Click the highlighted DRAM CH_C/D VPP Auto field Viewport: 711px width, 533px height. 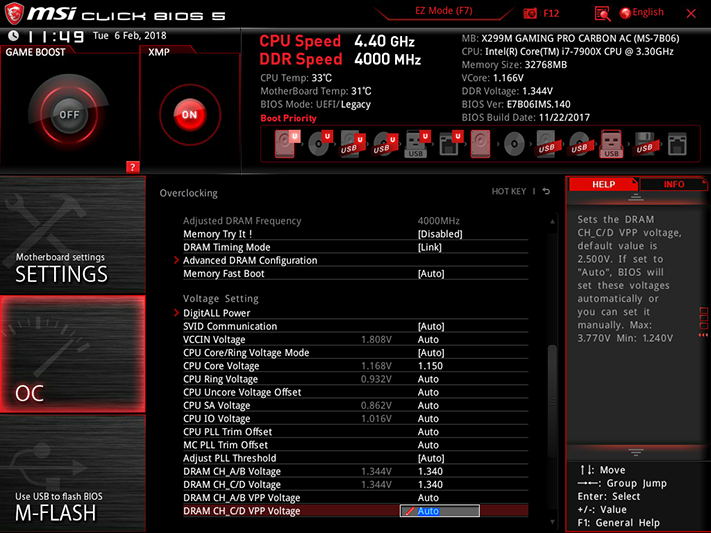(439, 511)
